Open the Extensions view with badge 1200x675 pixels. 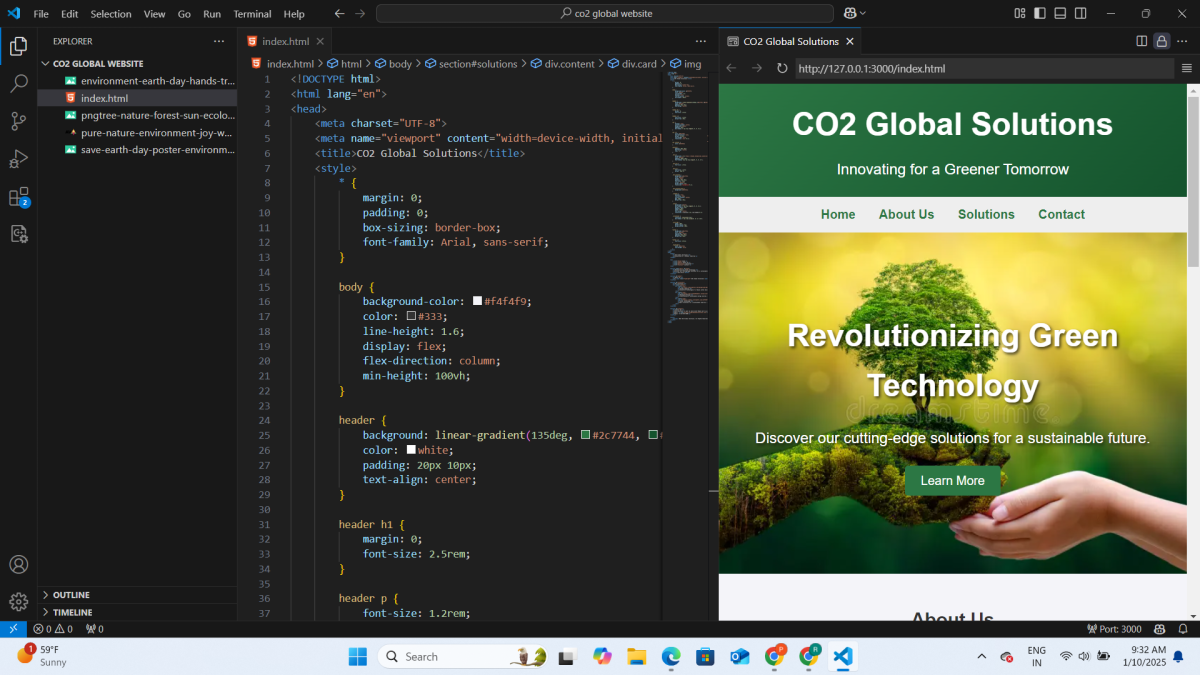pyautogui.click(x=18, y=197)
